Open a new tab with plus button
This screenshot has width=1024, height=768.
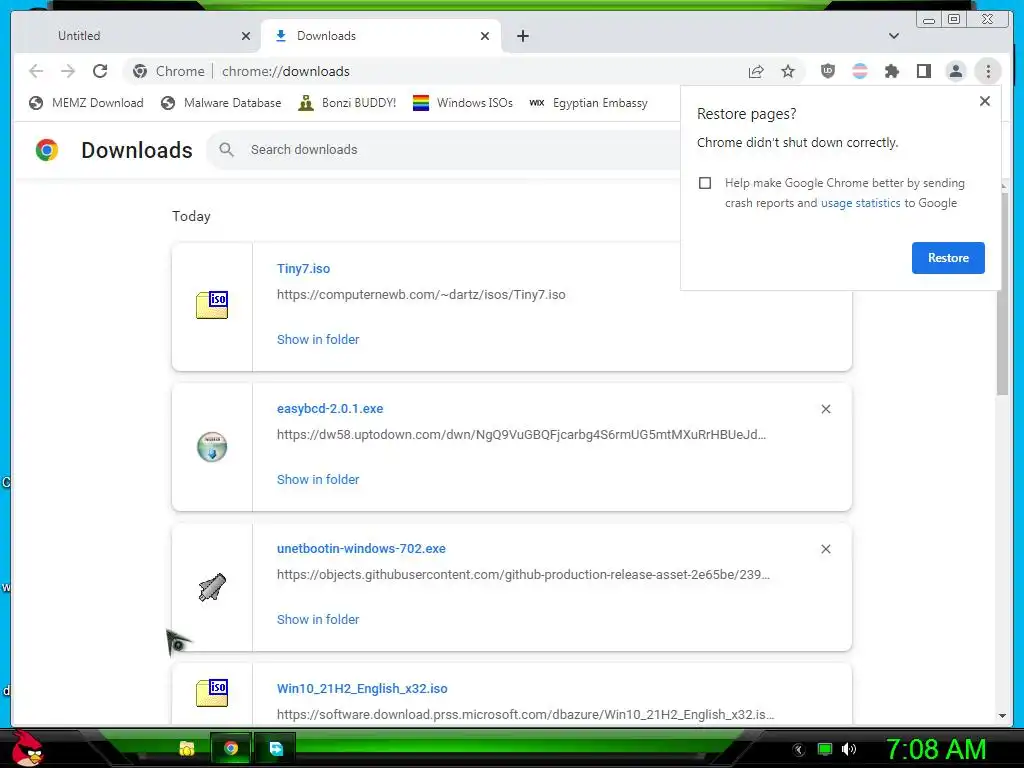click(x=522, y=36)
